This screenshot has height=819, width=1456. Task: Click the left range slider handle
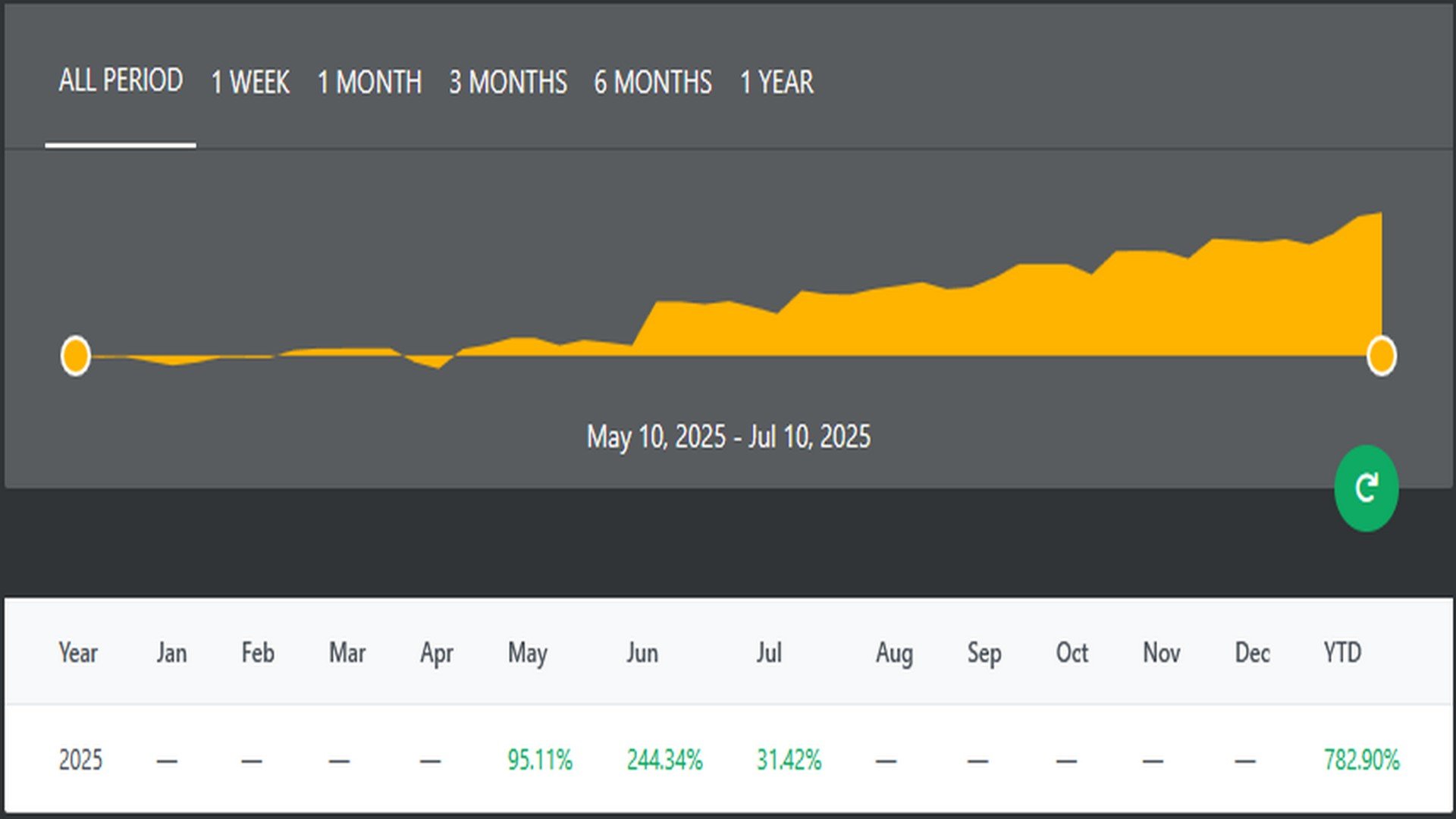pyautogui.click(x=76, y=356)
